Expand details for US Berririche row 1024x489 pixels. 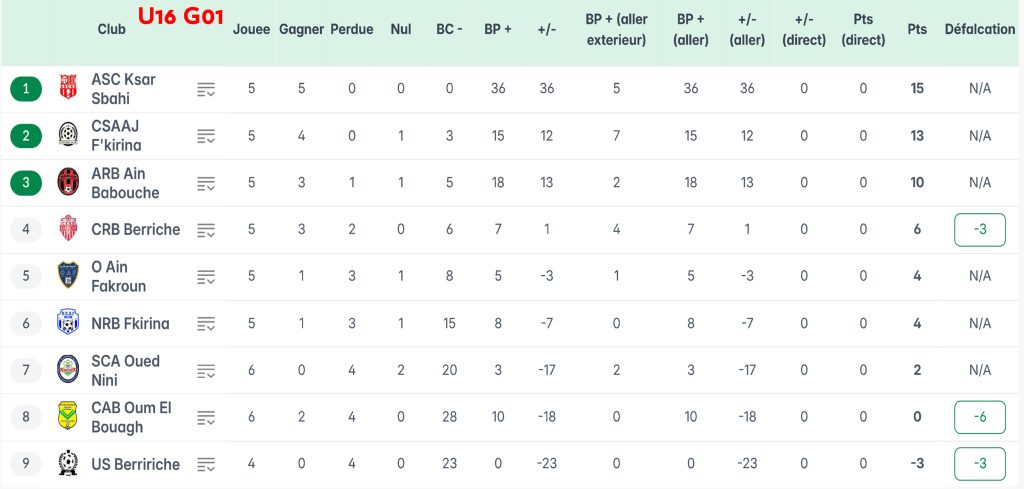pos(206,464)
